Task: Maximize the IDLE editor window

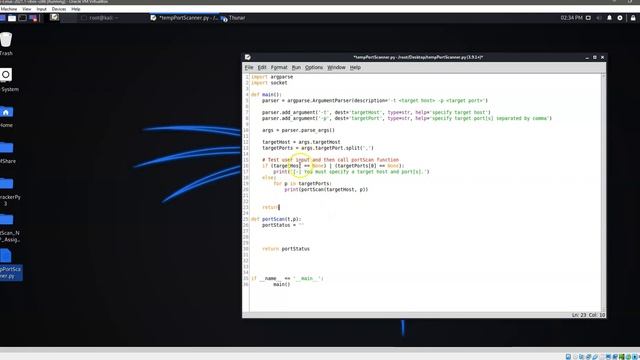Action: [595, 58]
